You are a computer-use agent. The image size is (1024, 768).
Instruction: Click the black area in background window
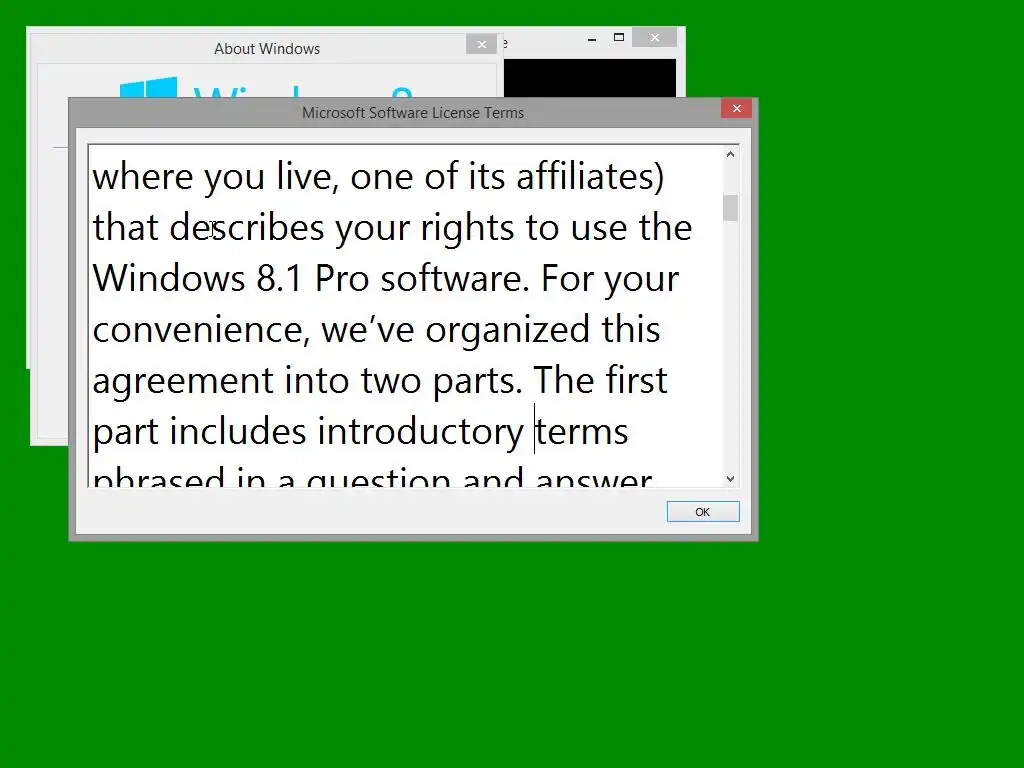click(590, 78)
